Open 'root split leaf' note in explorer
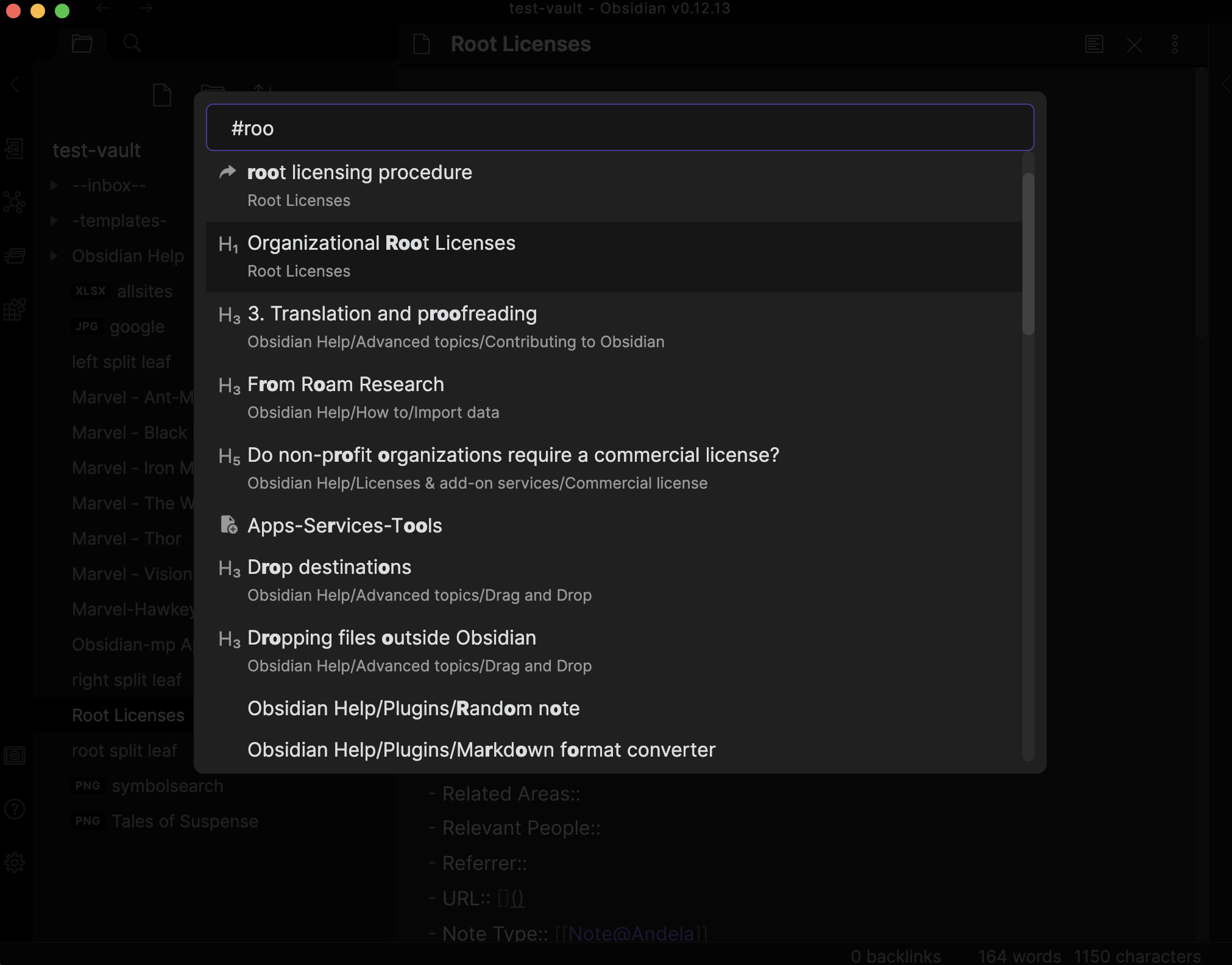The width and height of the screenshot is (1232, 965). point(124,751)
